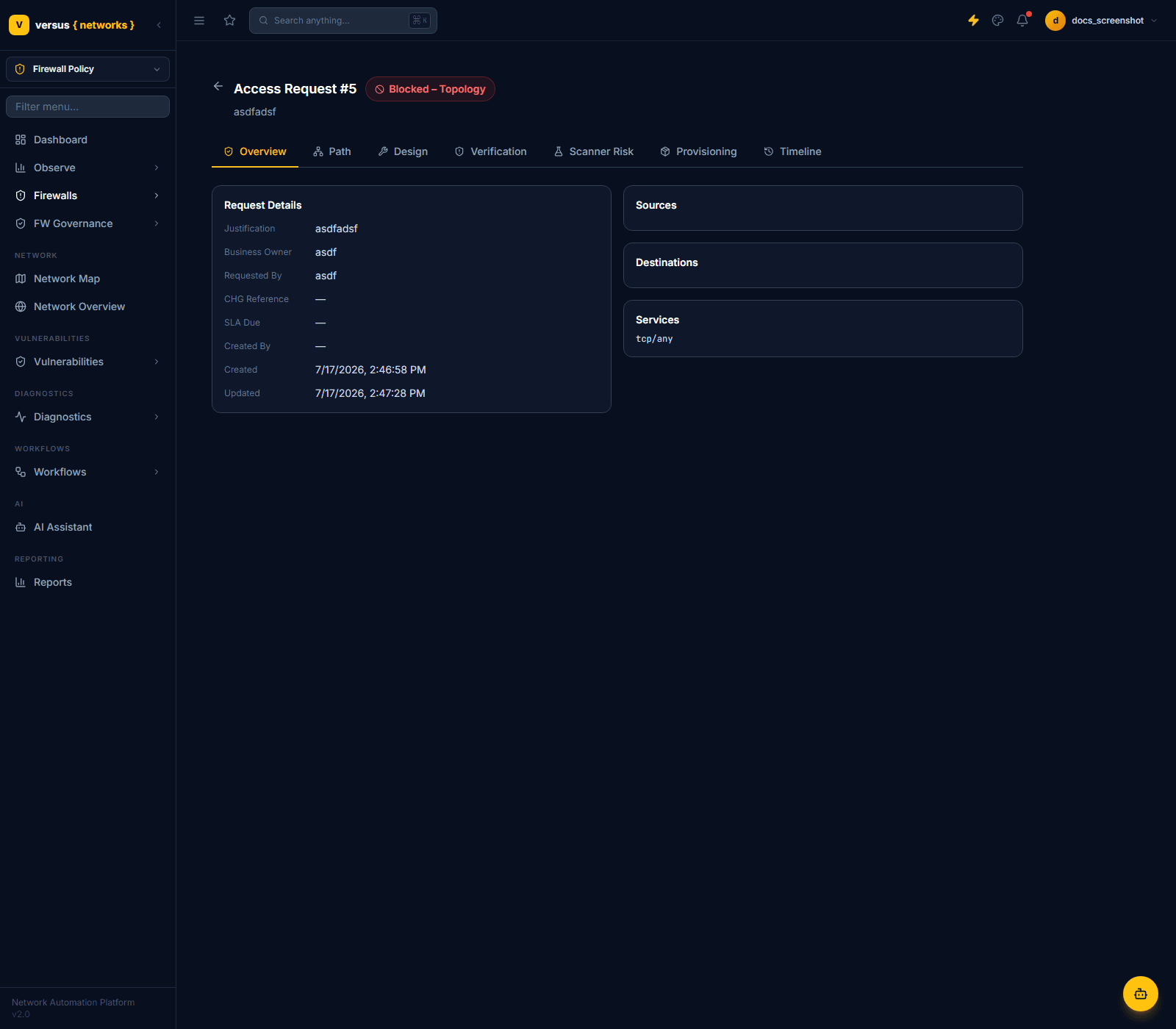The width and height of the screenshot is (1176, 1029).
Task: Expand the FW Governance chevron
Action: pos(157,223)
